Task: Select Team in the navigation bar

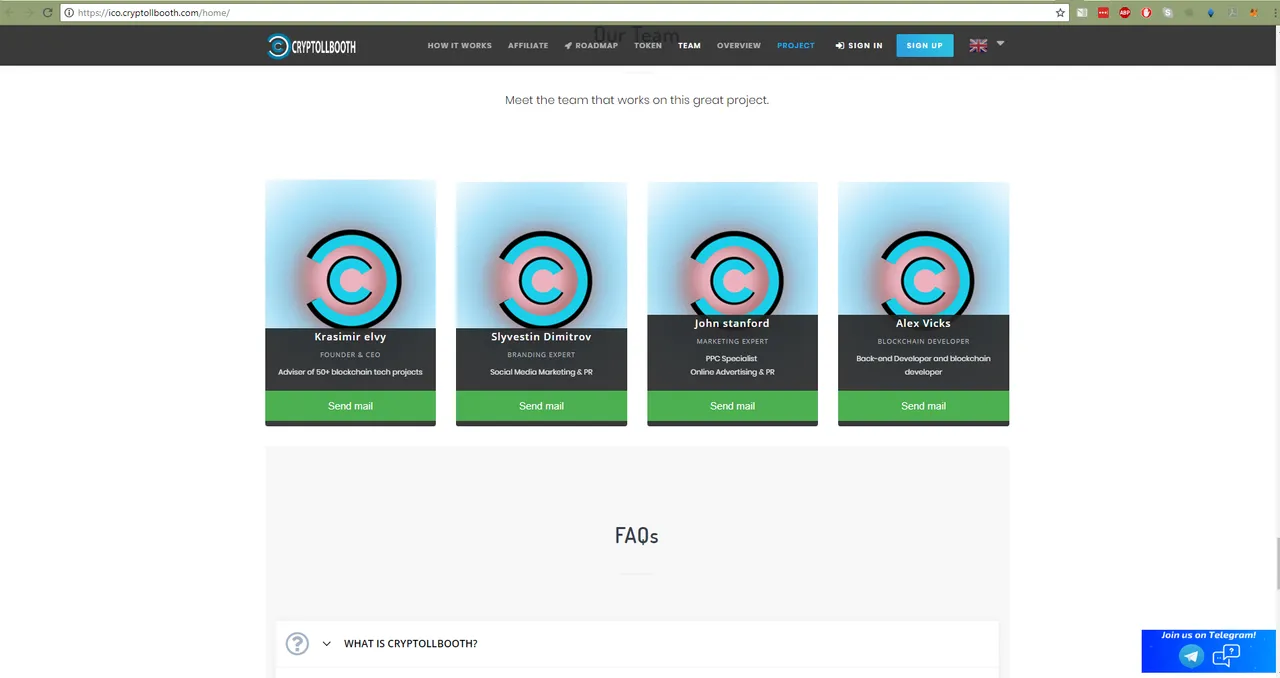Action: click(x=689, y=46)
